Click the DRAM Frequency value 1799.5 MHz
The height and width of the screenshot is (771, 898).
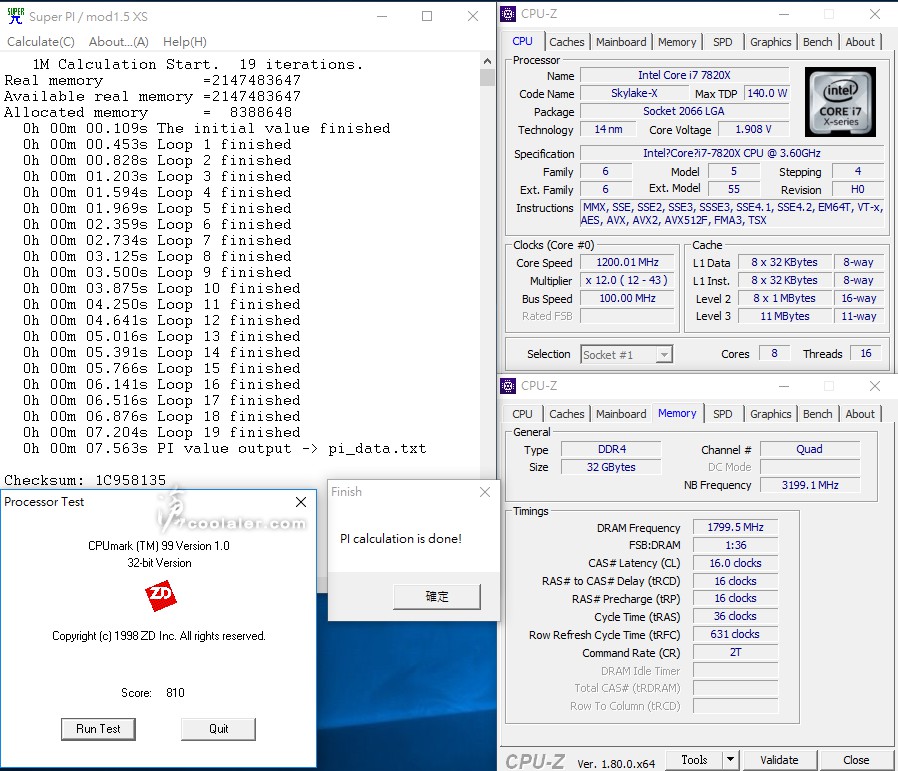pyautogui.click(x=735, y=527)
